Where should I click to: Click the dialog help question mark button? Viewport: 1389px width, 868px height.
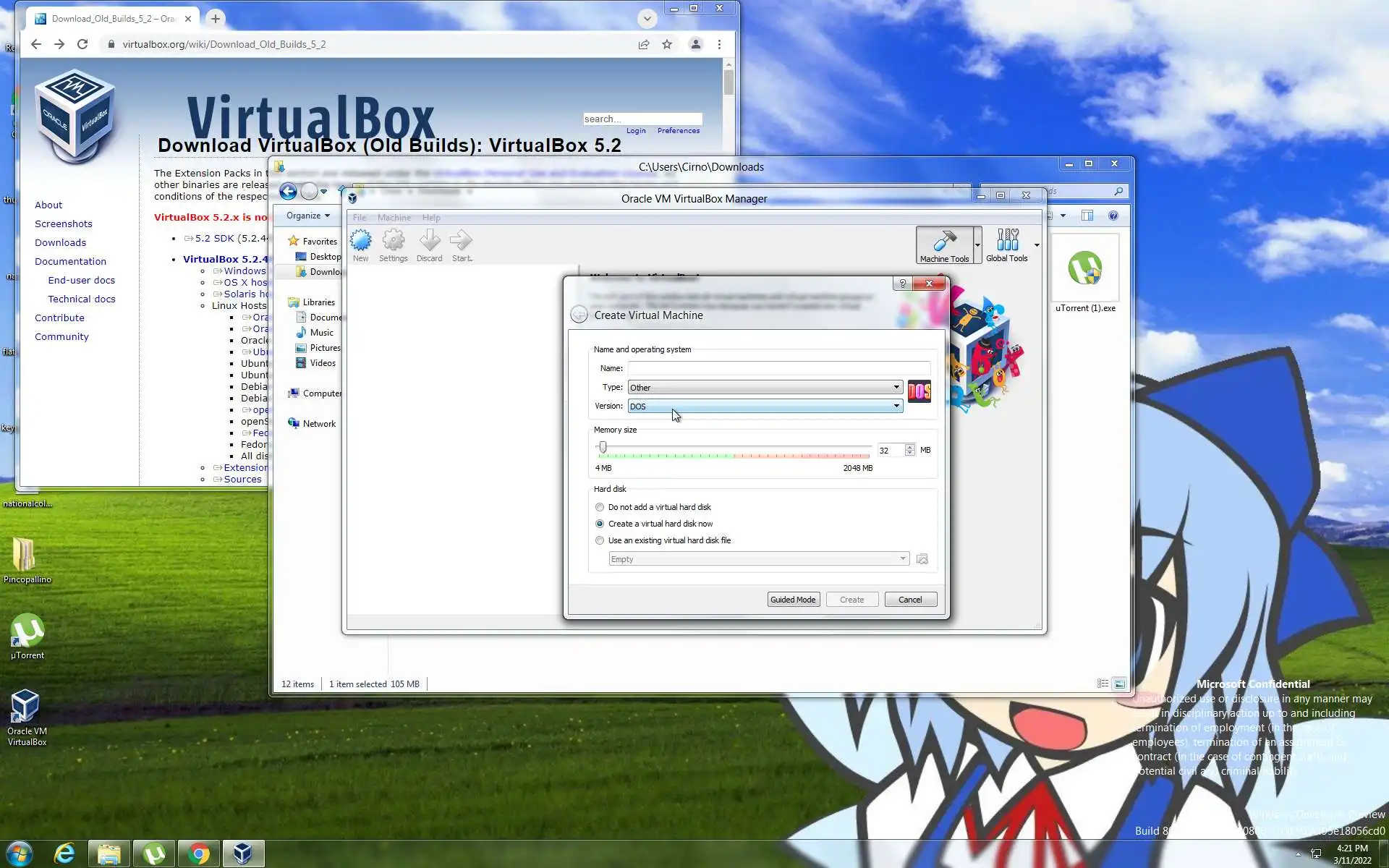pyautogui.click(x=902, y=284)
